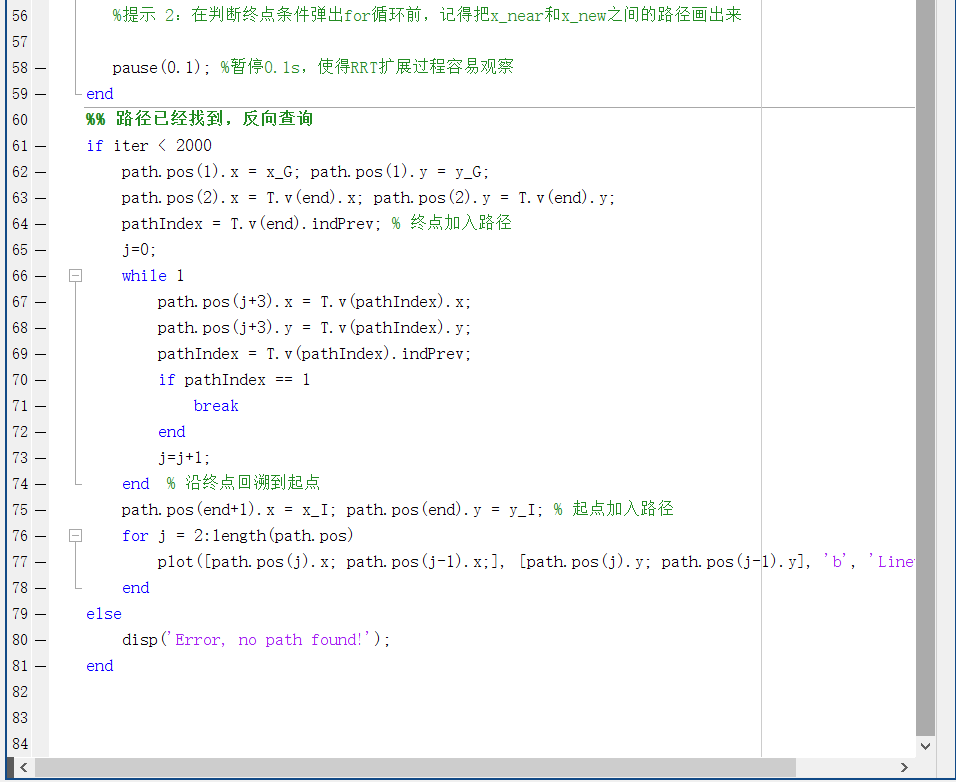Click the 'pause(0.1);' statement
Screen dimensions: 956x782
pyautogui.click(x=161, y=68)
